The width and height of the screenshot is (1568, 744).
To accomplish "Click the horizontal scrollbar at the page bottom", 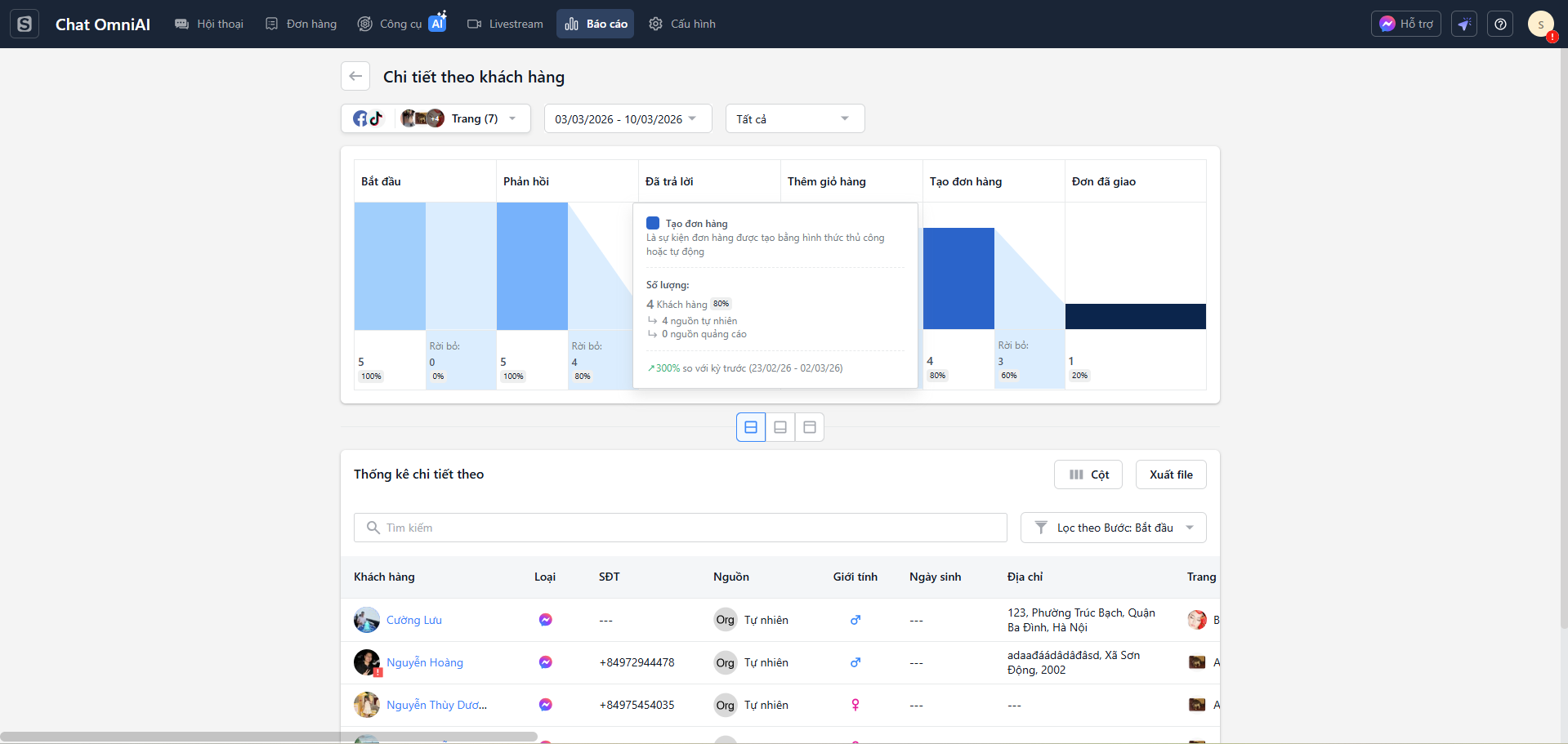I will 269,737.
